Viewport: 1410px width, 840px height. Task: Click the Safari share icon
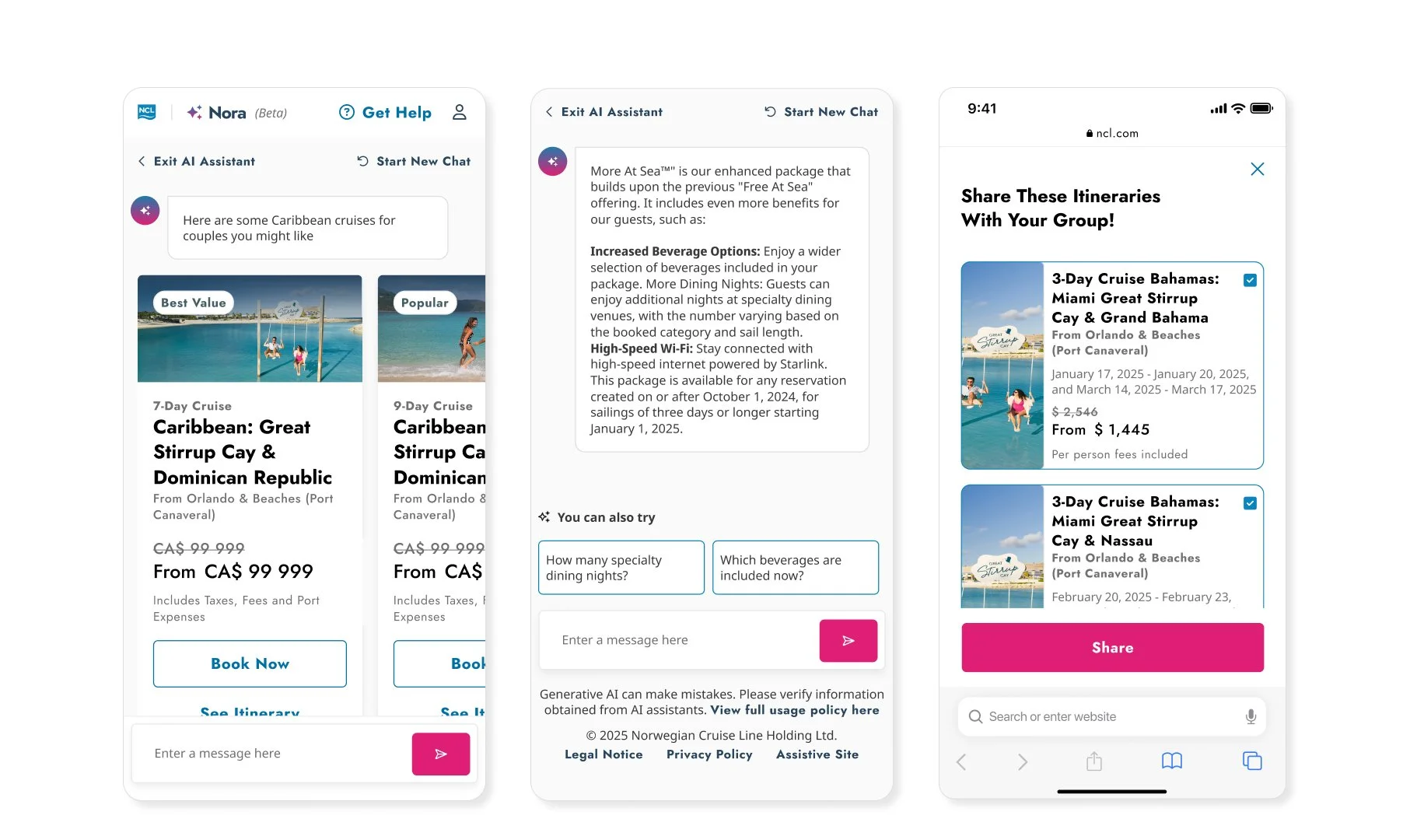tap(1094, 761)
